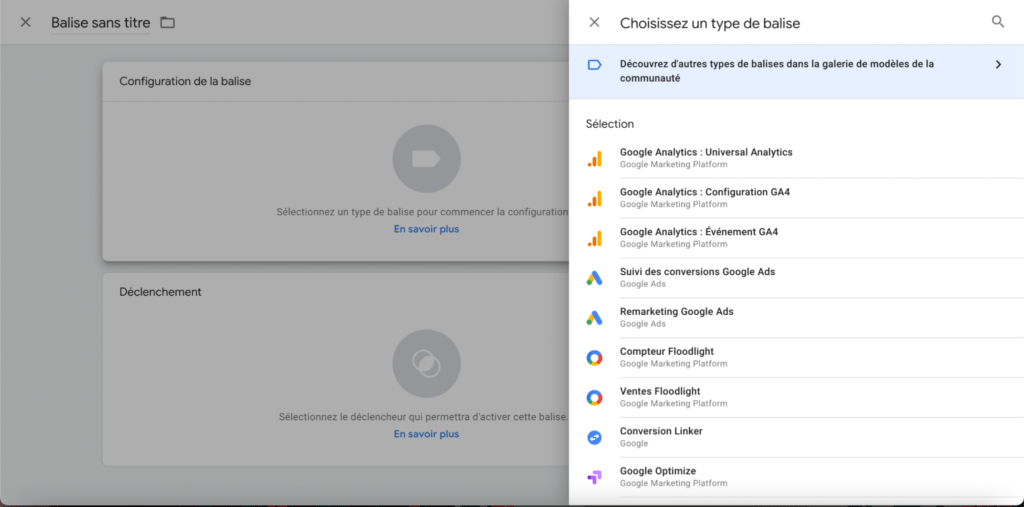Click Sélectionnez le déclencheur prompt text
The height and width of the screenshot is (507, 1024).
pos(423,417)
